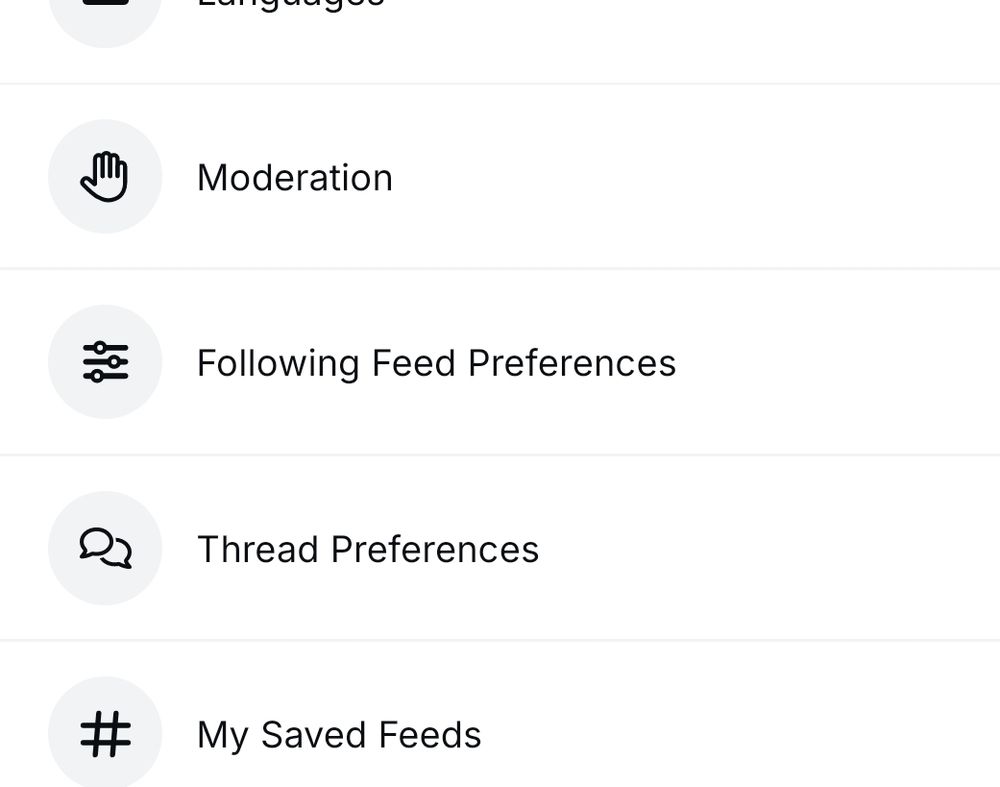Go to Thread Preferences label

click(368, 549)
